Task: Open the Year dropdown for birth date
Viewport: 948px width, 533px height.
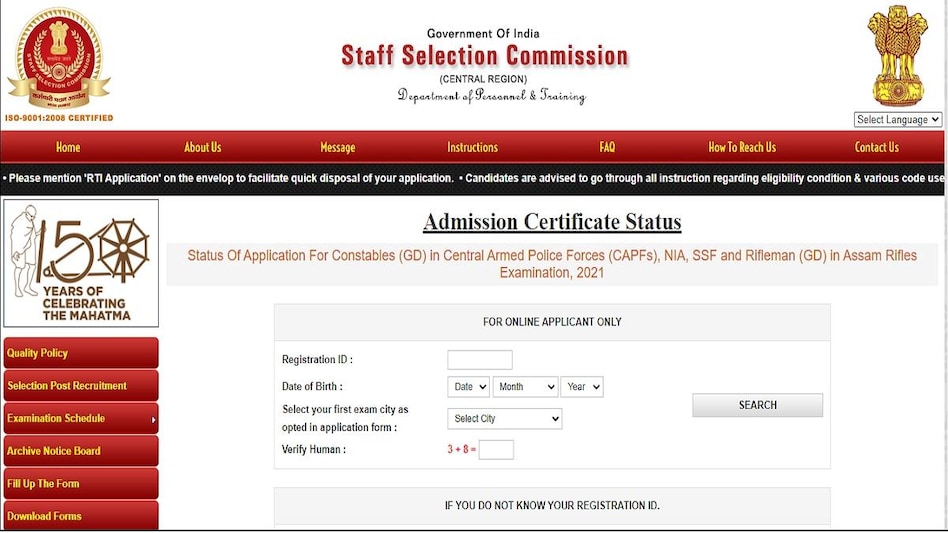Action: [582, 387]
